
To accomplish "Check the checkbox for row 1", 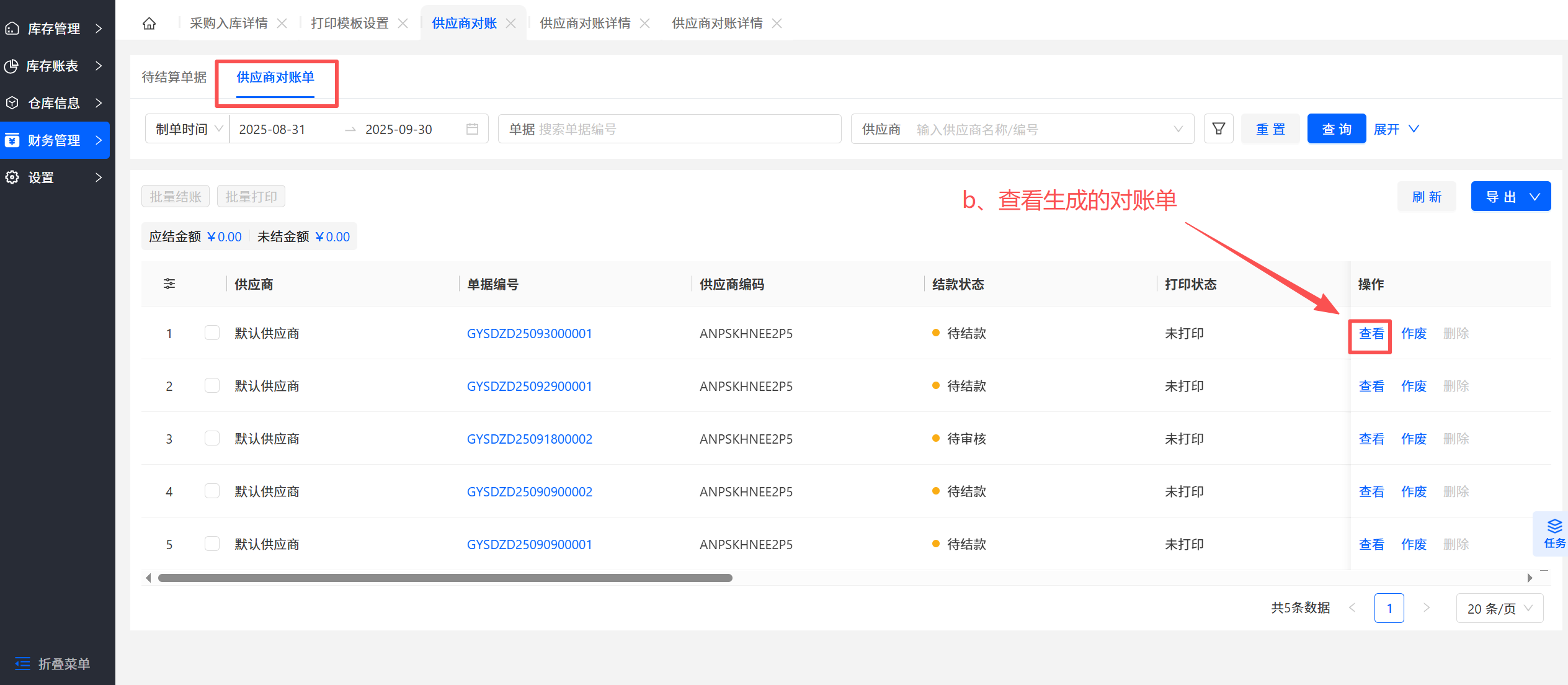I will click(x=212, y=333).
